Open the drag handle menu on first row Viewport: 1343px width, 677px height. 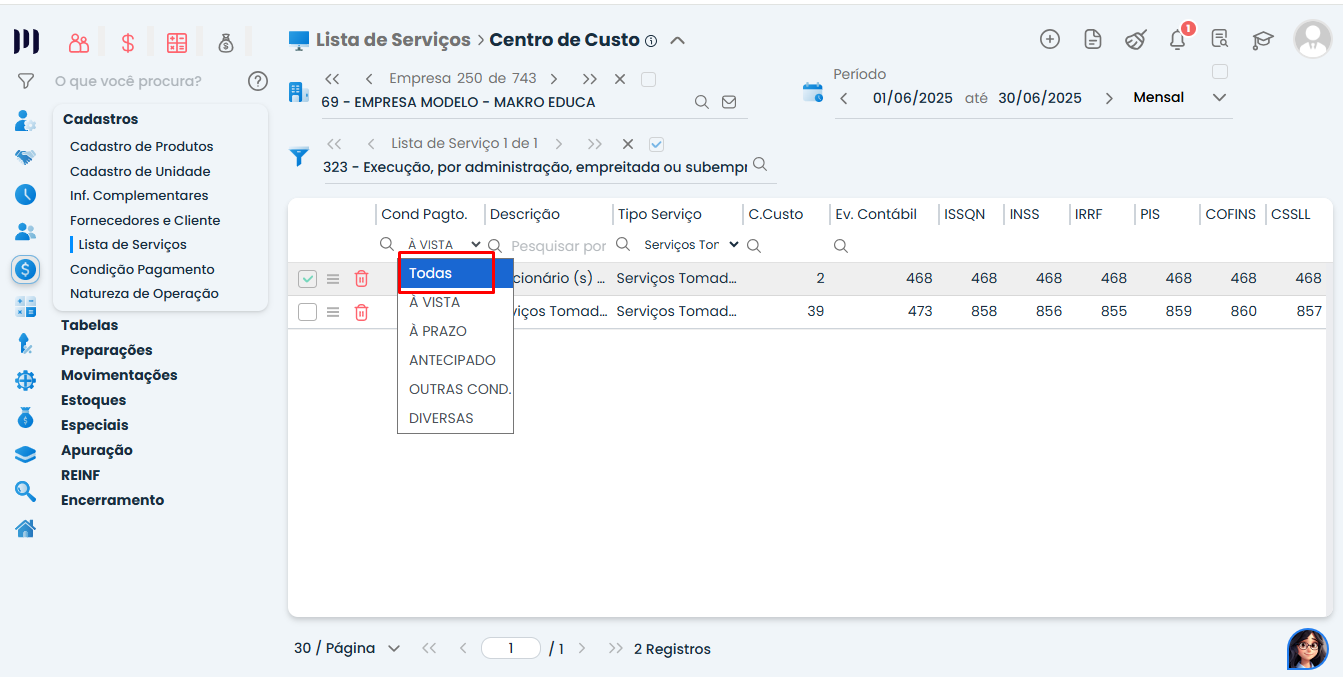pyautogui.click(x=334, y=279)
